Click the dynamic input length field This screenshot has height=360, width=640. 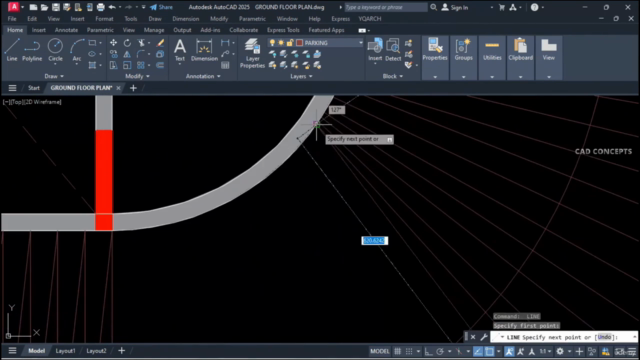point(374,240)
